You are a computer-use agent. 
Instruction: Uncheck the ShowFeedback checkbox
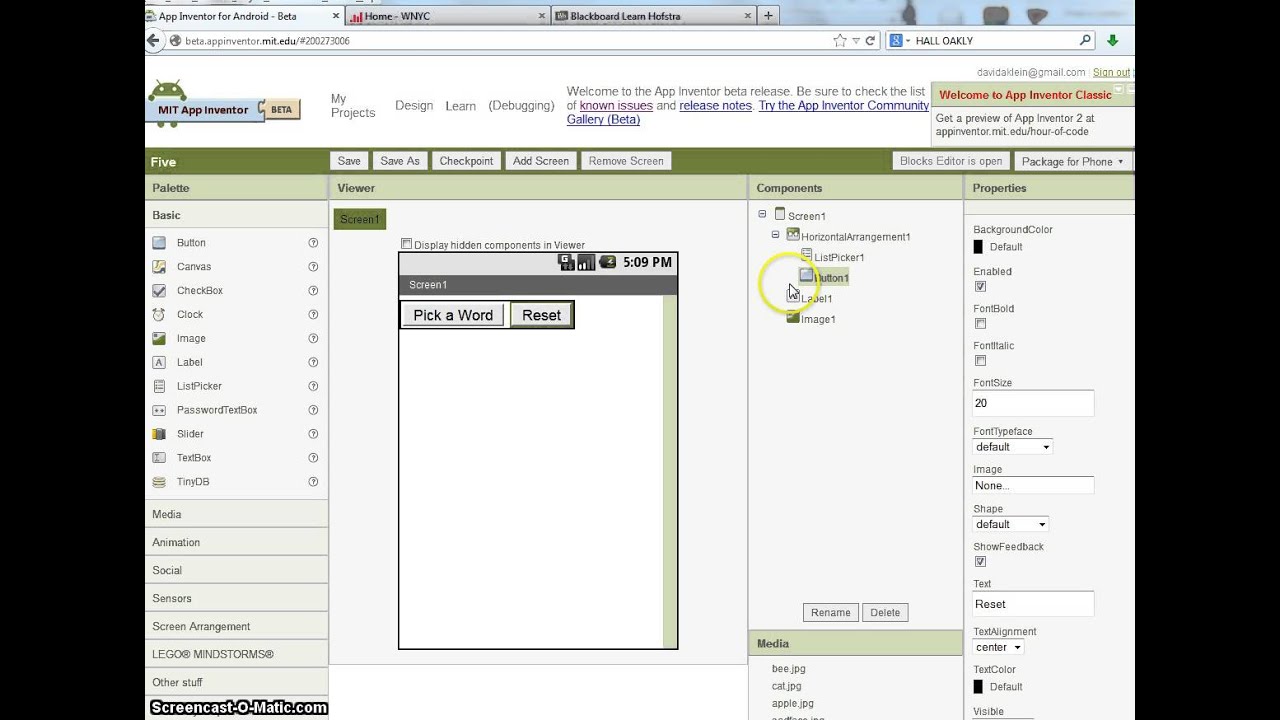[x=980, y=562]
